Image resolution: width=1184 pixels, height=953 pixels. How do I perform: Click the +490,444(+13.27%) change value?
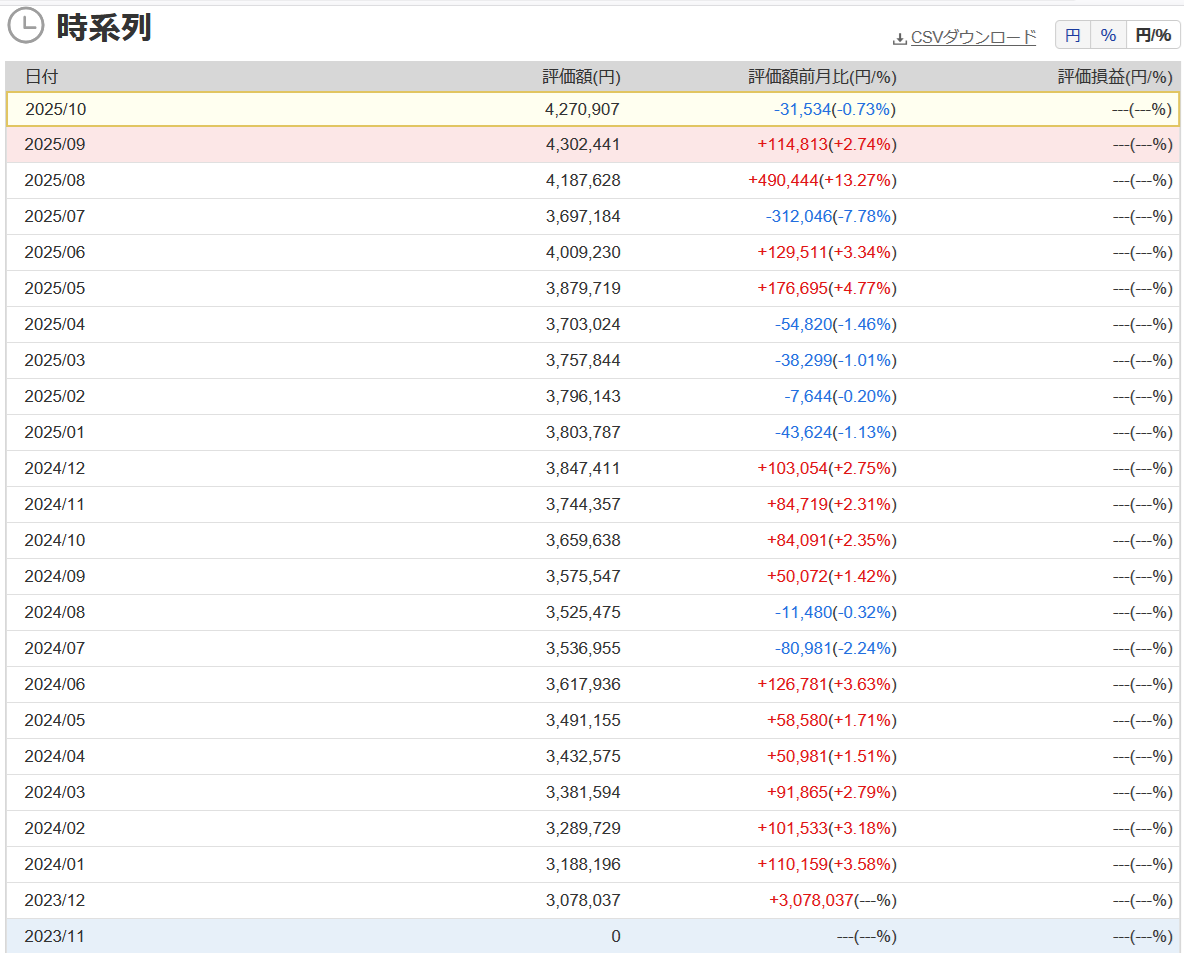pyautogui.click(x=822, y=181)
